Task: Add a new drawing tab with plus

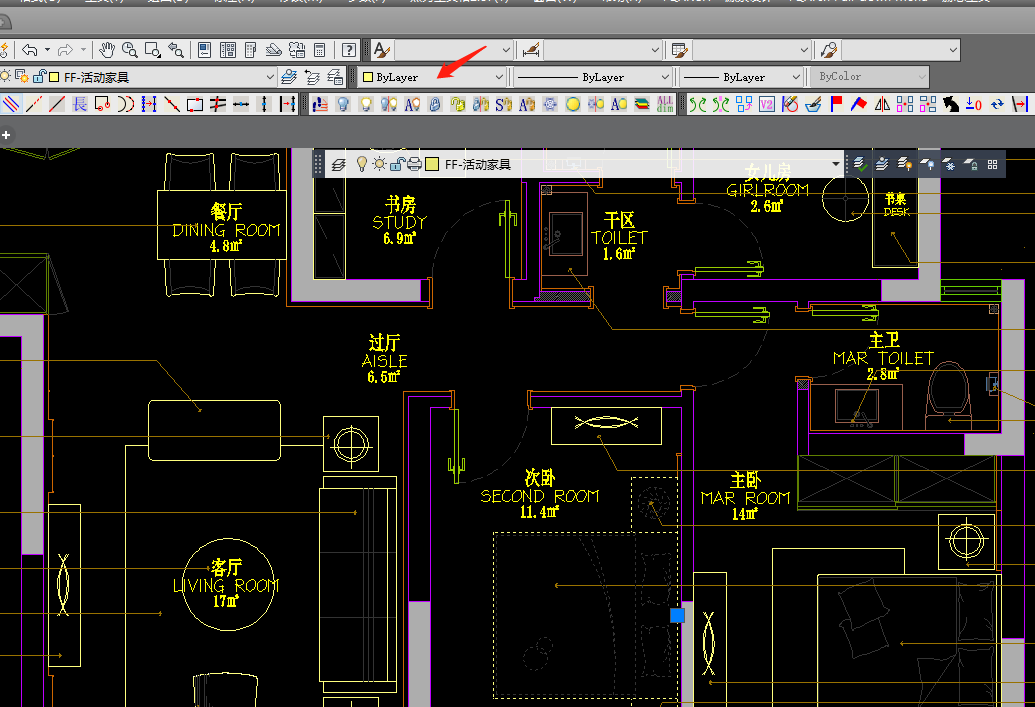Action: tap(6, 135)
